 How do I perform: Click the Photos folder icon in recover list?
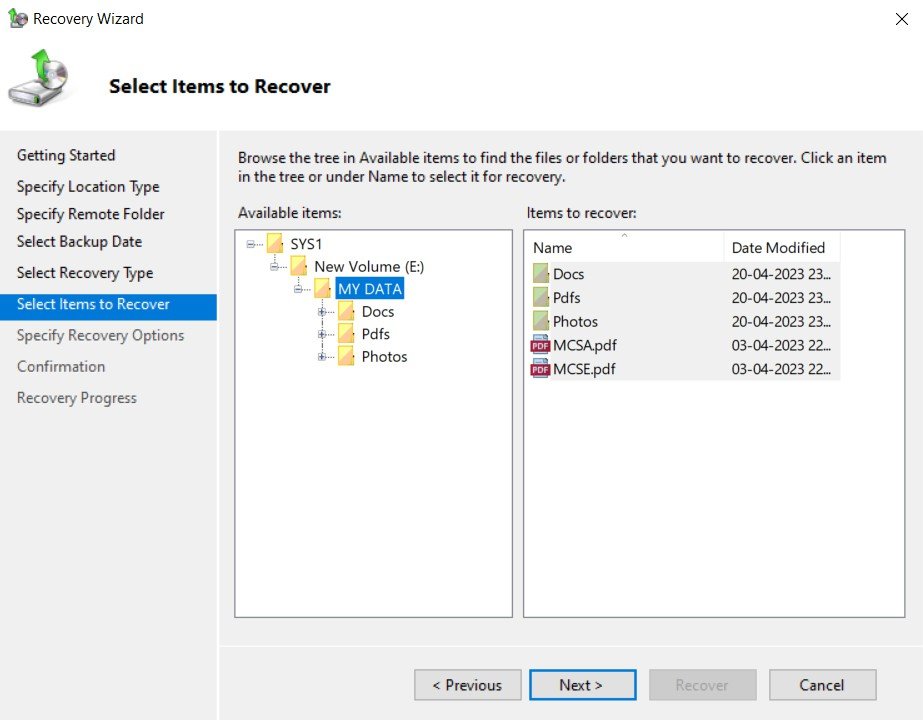coord(540,321)
